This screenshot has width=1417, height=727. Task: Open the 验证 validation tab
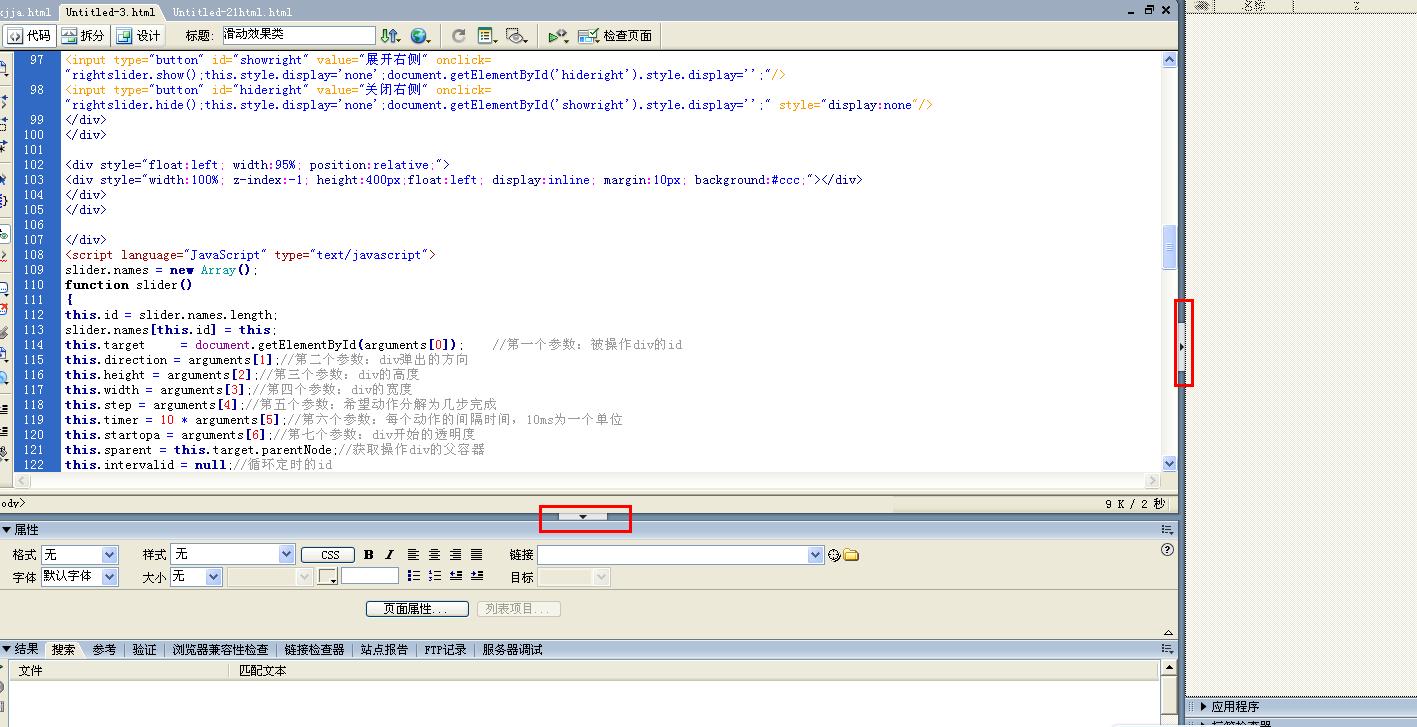tap(145, 650)
